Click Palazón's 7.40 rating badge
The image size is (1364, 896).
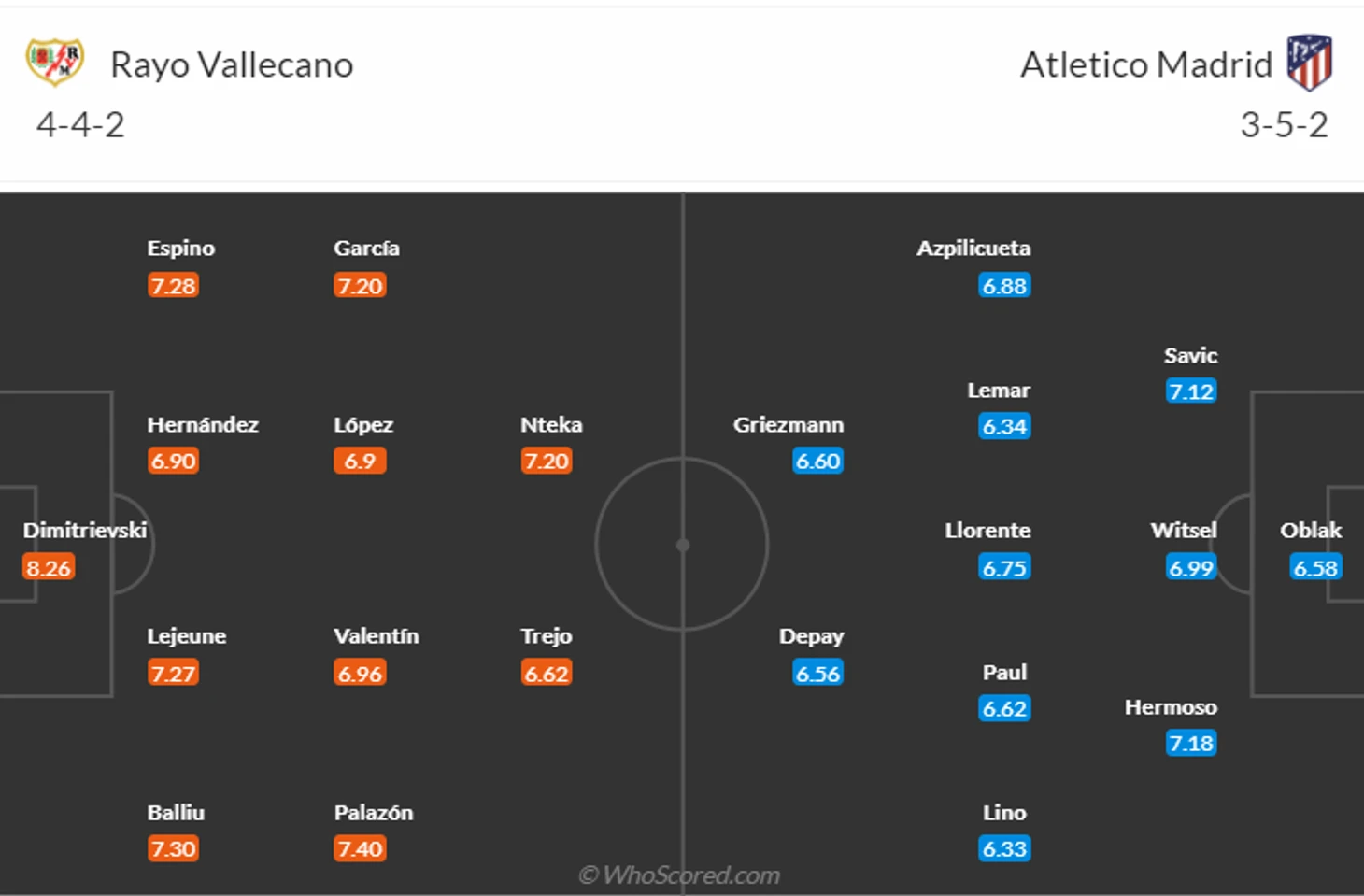360,848
